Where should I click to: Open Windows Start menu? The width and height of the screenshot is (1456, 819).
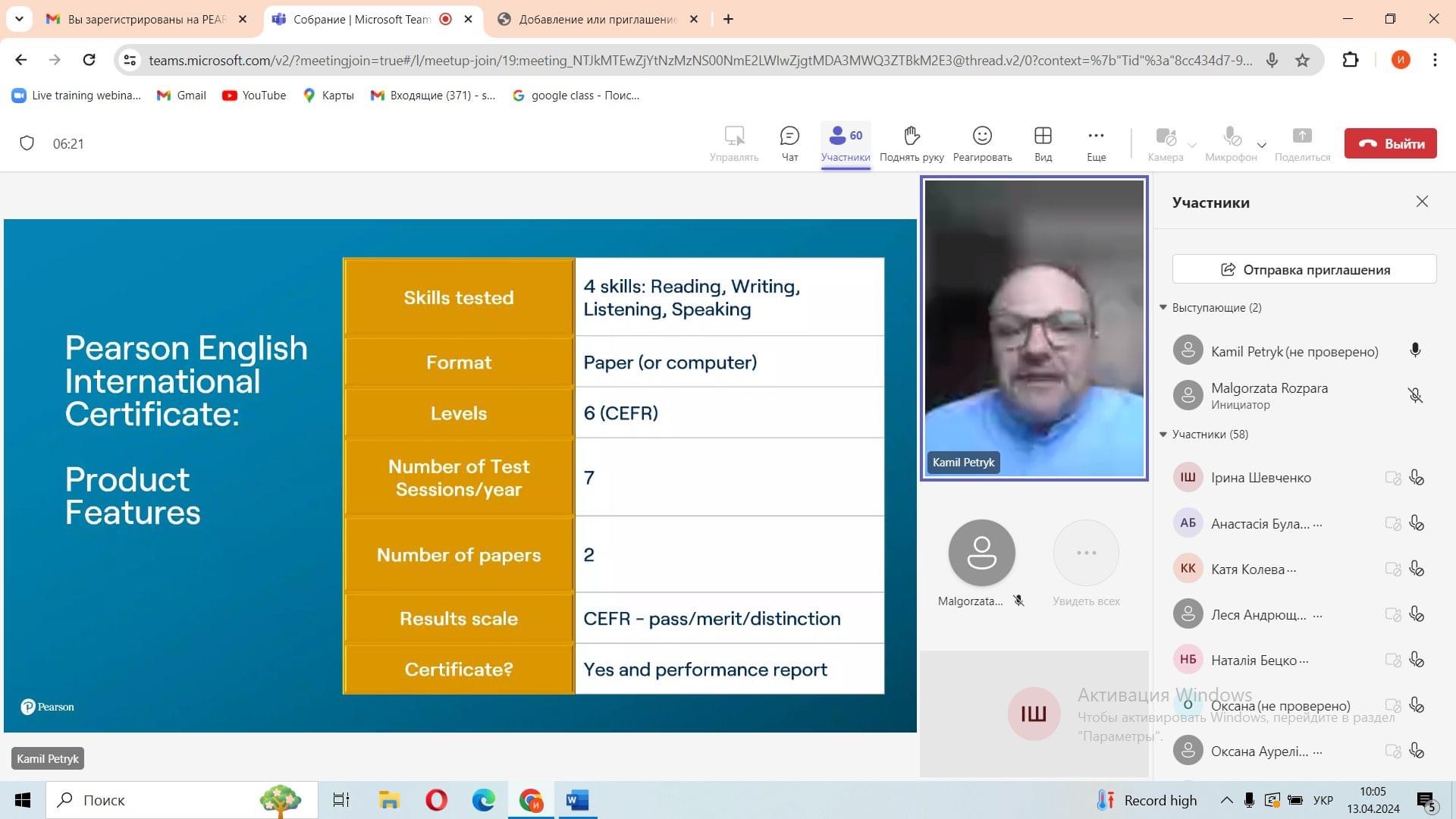[x=23, y=800]
